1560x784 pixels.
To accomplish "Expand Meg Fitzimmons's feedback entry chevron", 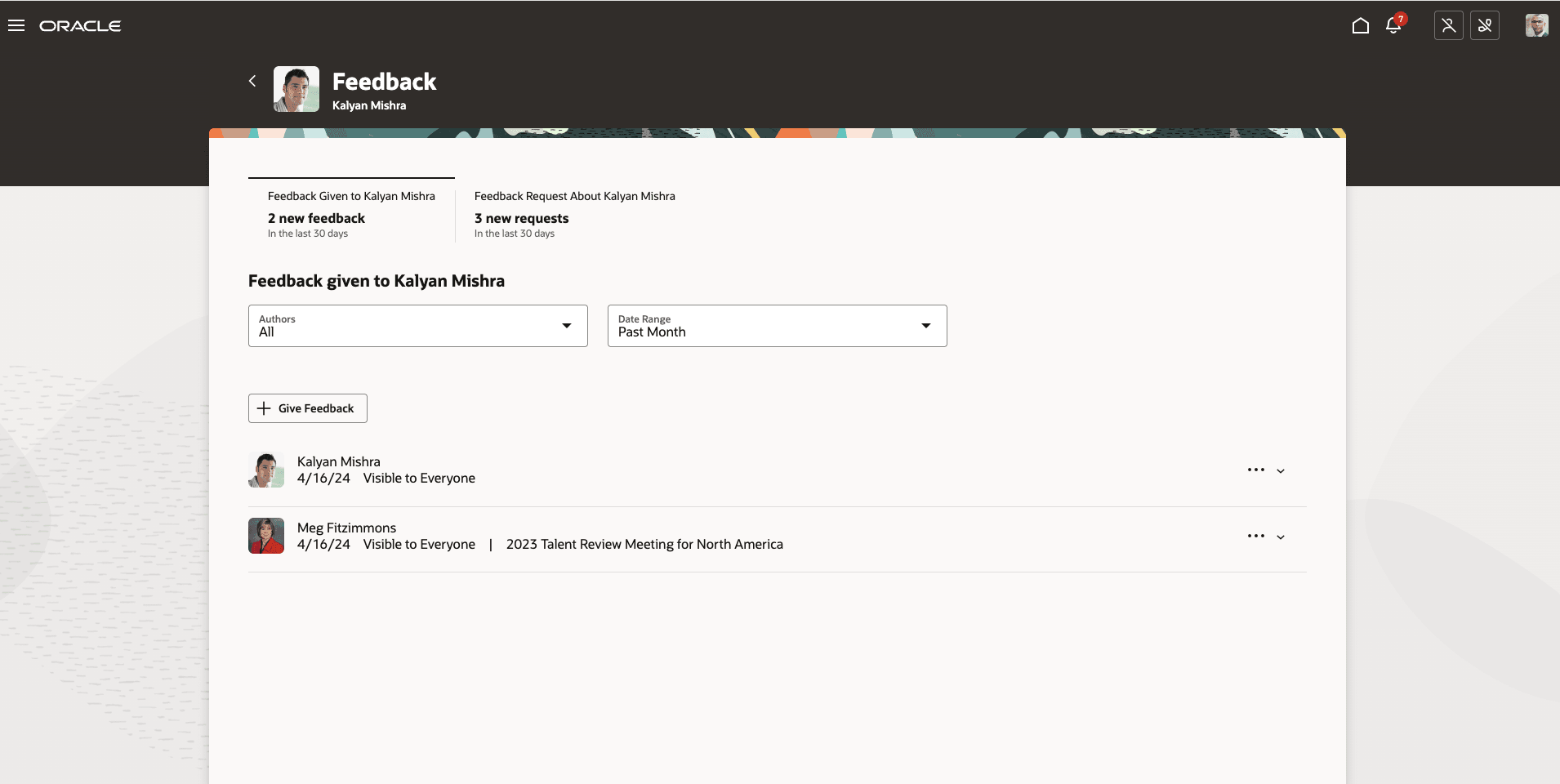I will click(1280, 536).
